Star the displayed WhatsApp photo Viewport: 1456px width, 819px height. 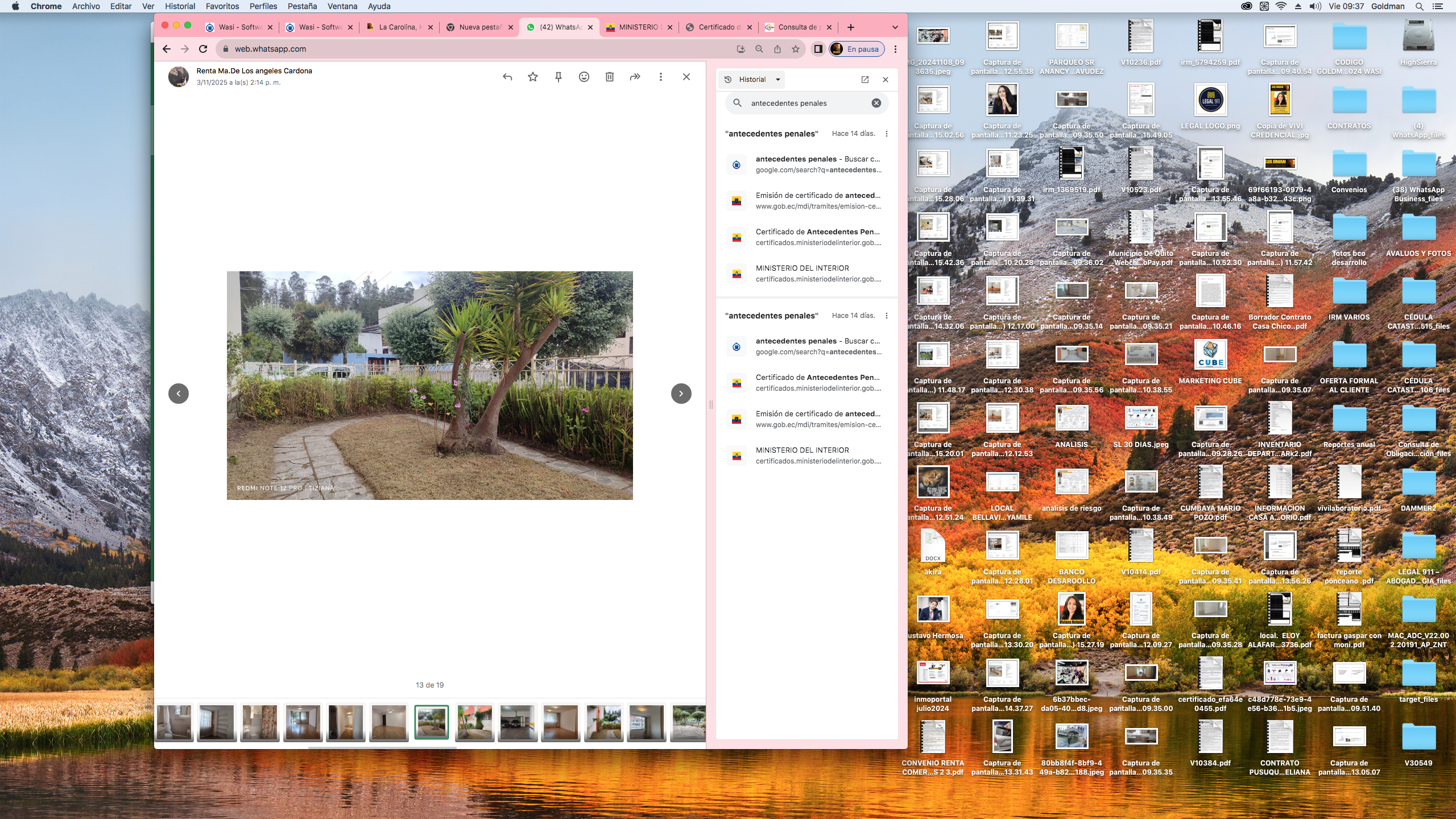pos(533,77)
